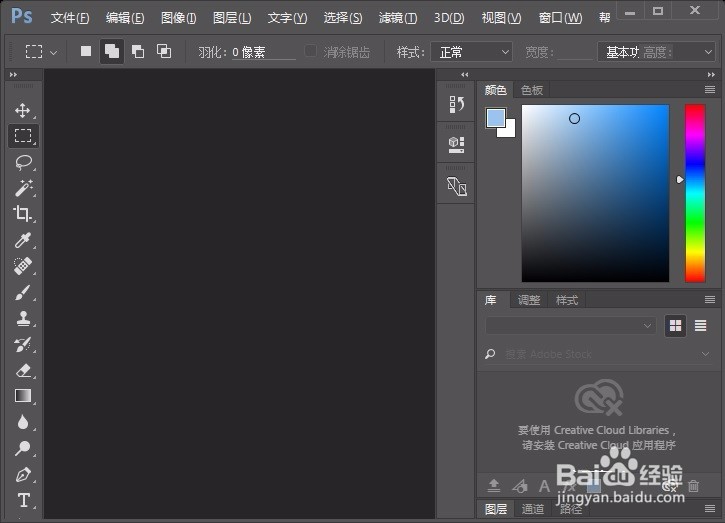Open the 基本功能 workspace dropdown
Image resolution: width=725 pixels, height=523 pixels.
click(656, 52)
